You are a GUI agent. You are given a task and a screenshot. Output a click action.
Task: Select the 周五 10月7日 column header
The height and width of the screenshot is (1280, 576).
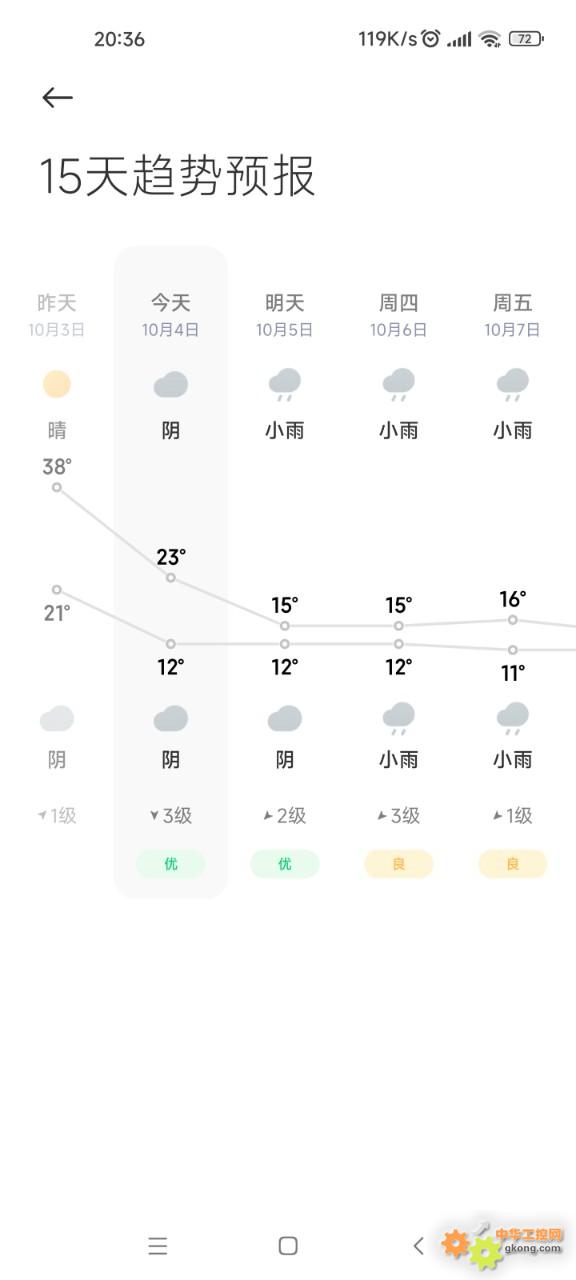(x=513, y=314)
